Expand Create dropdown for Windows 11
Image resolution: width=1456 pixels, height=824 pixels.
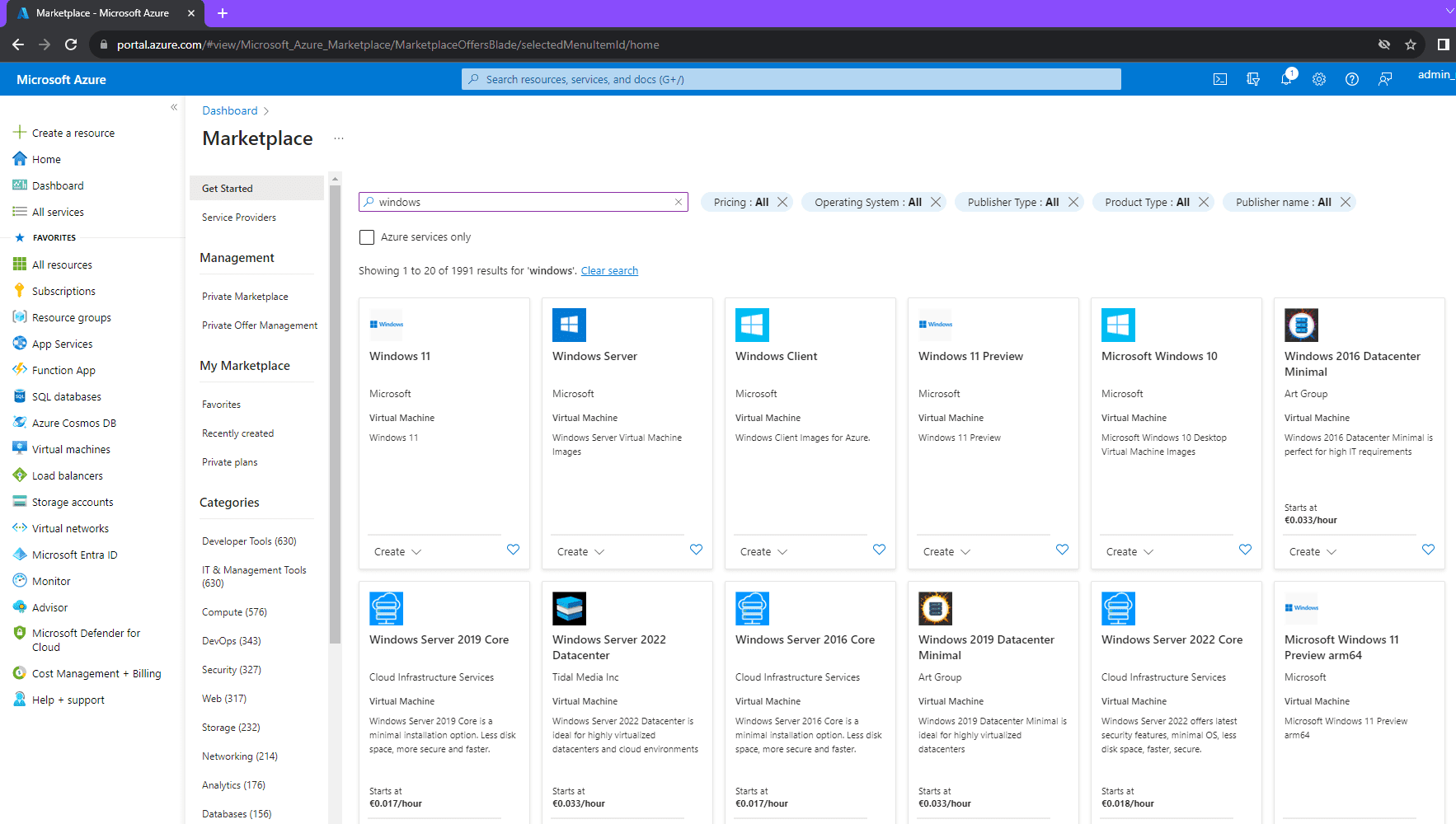(397, 552)
